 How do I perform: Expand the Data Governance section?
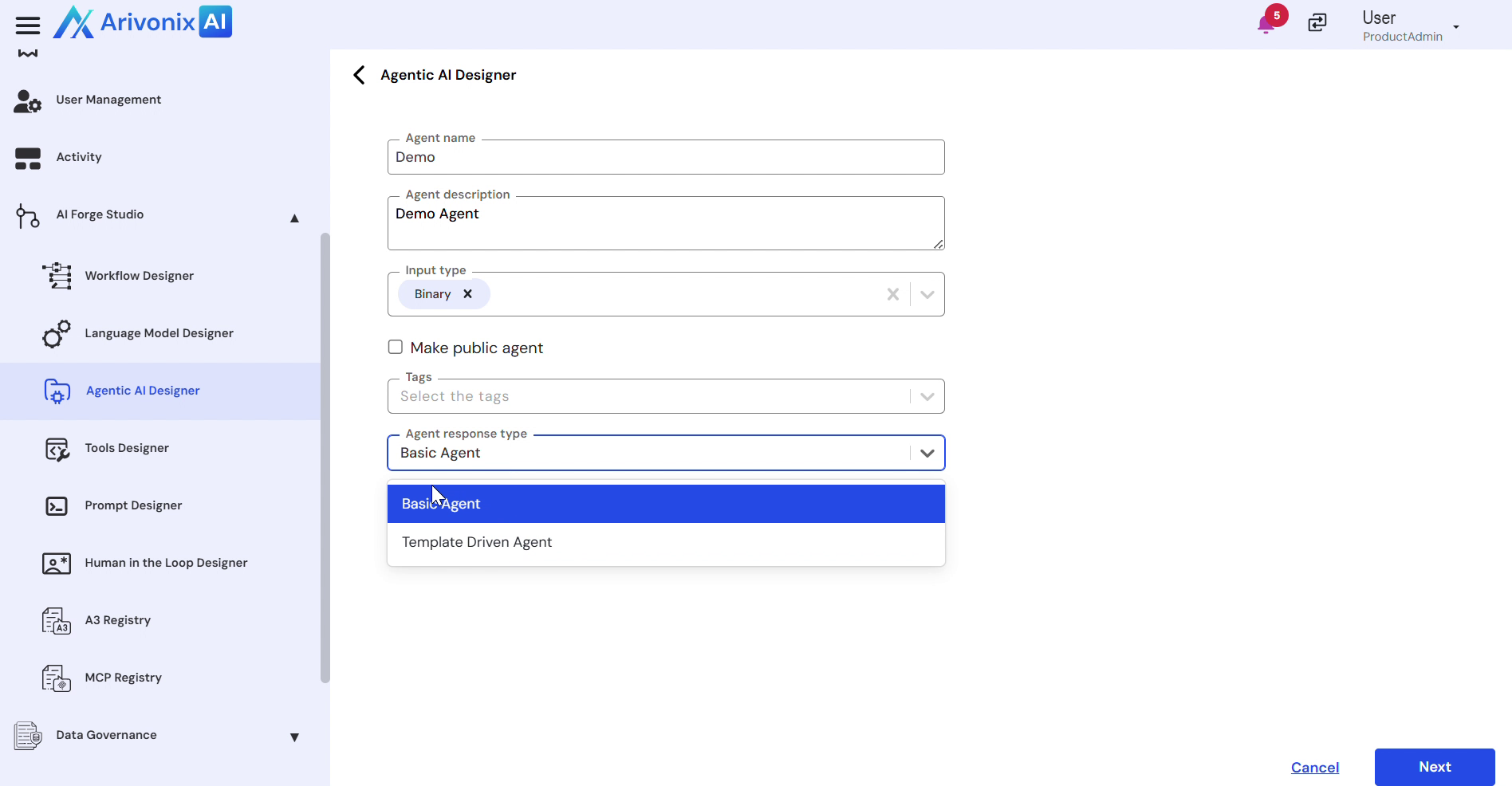294,737
